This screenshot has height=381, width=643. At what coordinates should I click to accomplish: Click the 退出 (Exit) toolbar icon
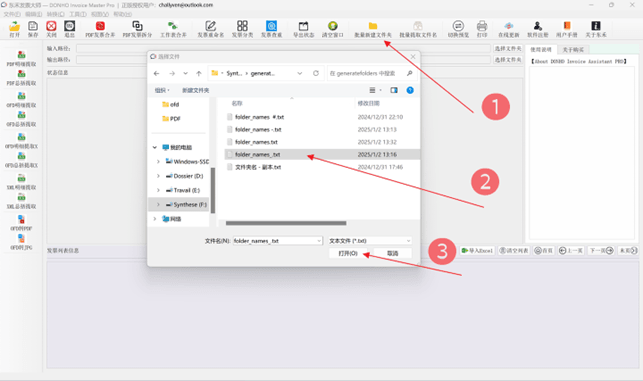(70, 26)
